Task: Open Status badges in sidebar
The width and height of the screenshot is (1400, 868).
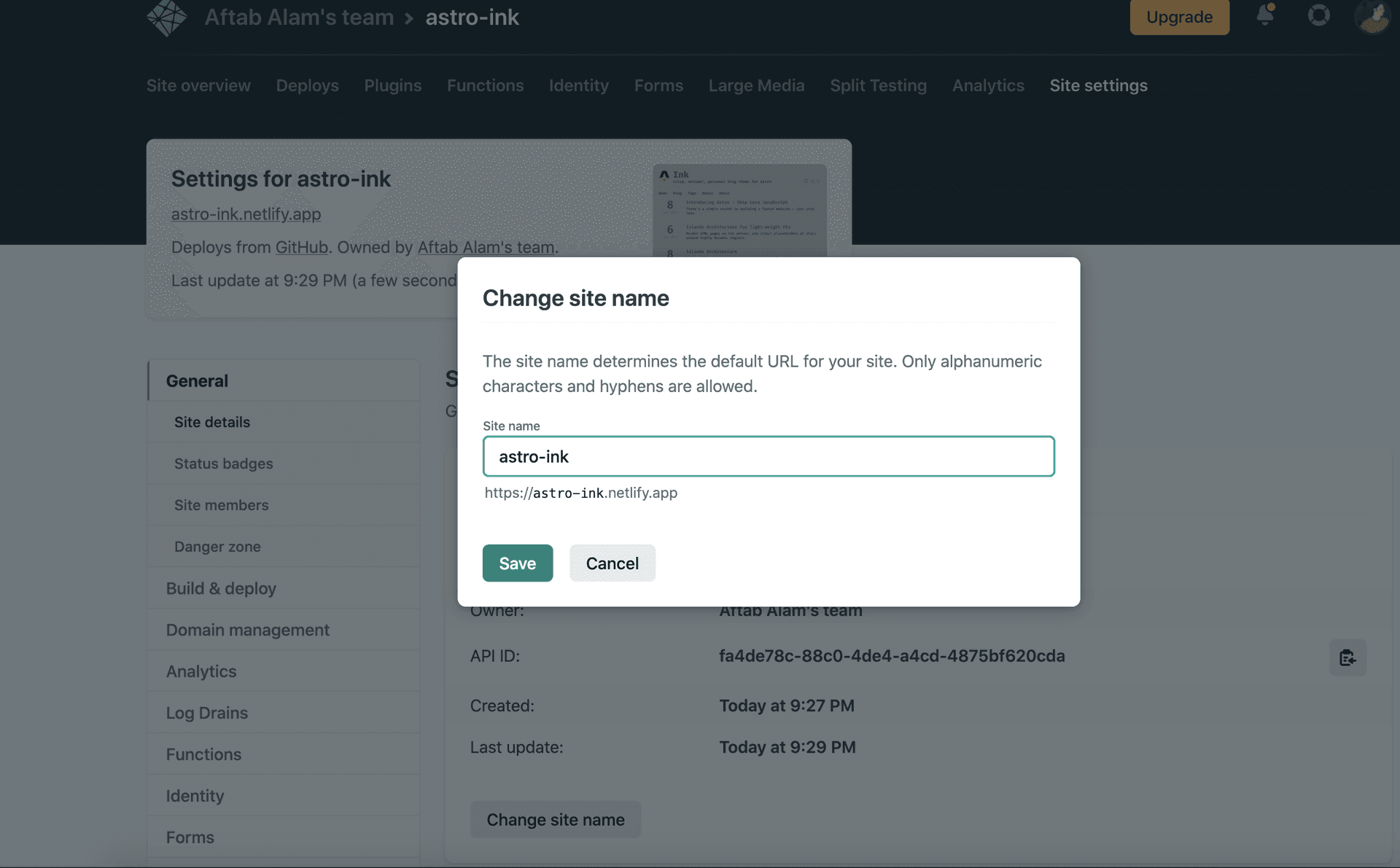Action: coord(284,464)
